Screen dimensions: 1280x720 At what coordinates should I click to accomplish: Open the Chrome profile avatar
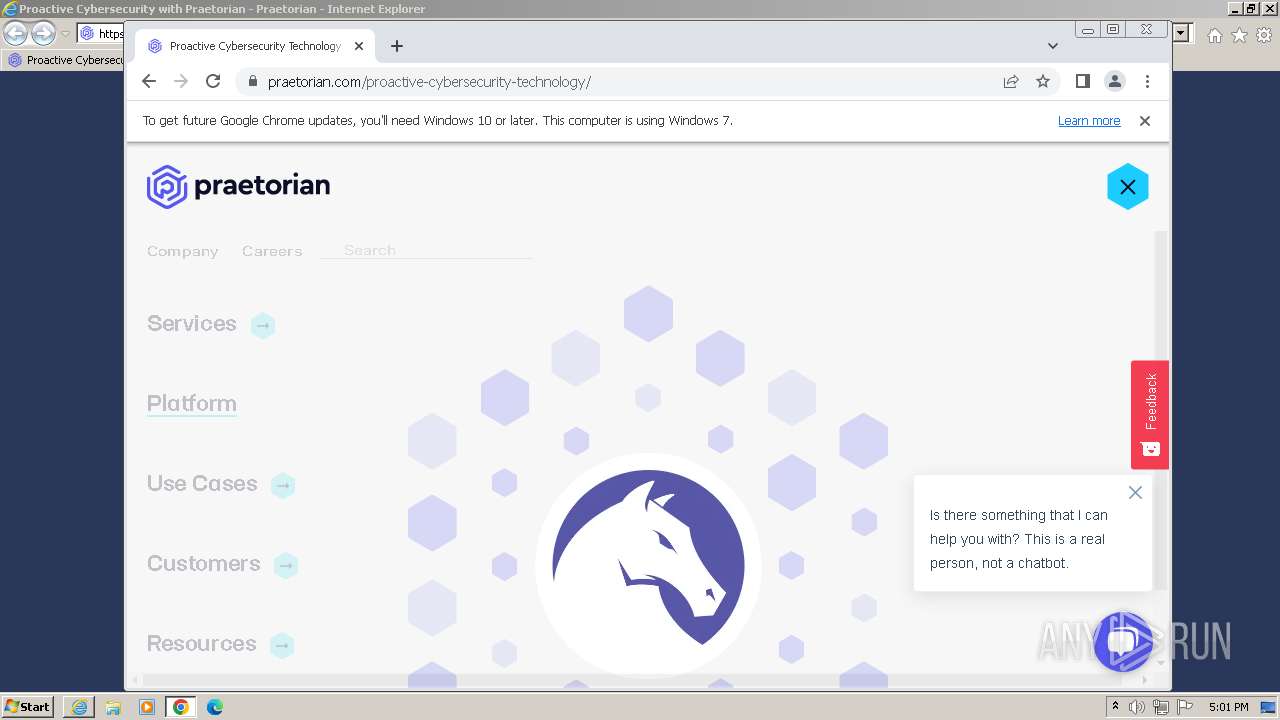point(1115,81)
